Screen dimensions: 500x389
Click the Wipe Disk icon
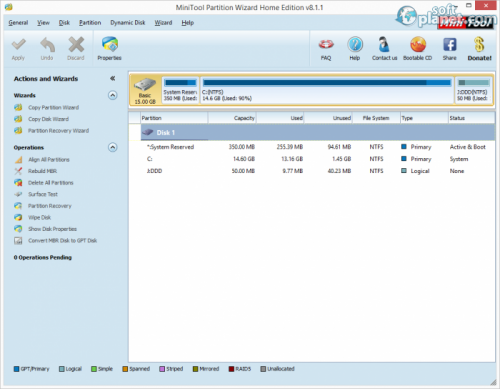pyautogui.click(x=18, y=217)
